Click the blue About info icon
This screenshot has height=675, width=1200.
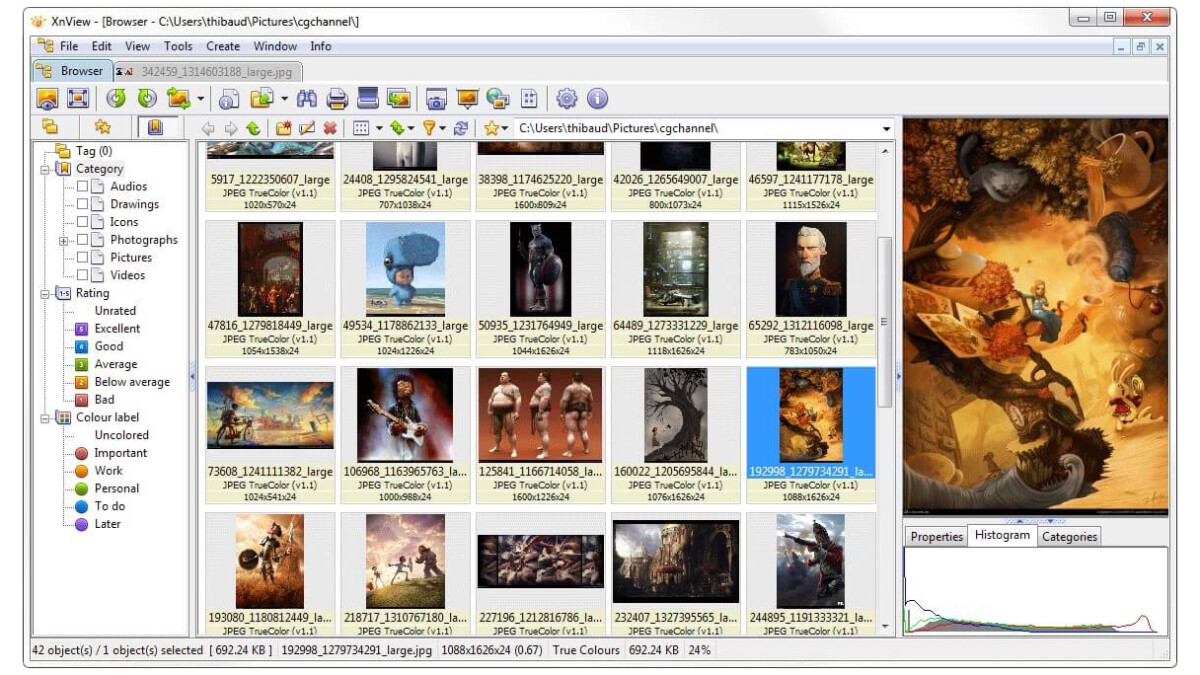point(597,98)
